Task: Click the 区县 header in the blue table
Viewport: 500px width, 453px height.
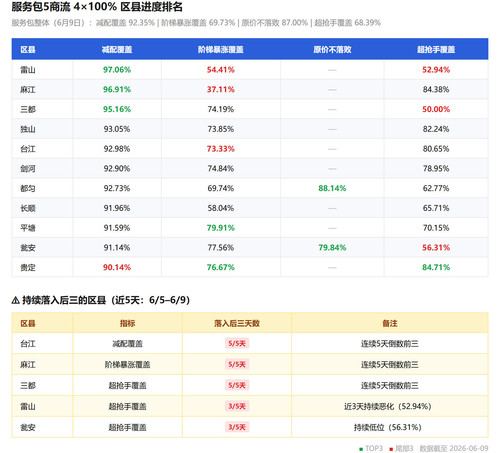Action: coord(28,50)
